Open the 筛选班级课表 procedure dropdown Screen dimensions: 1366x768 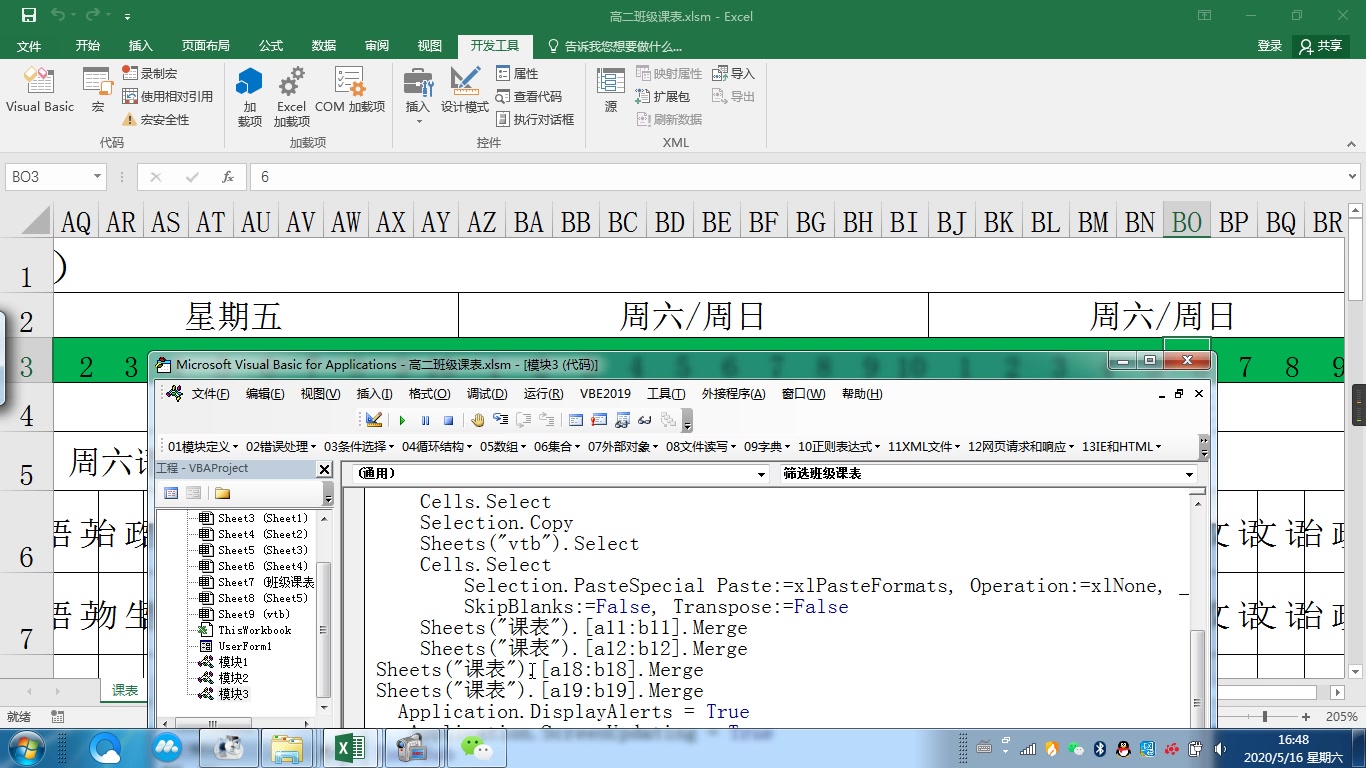pyautogui.click(x=1189, y=474)
